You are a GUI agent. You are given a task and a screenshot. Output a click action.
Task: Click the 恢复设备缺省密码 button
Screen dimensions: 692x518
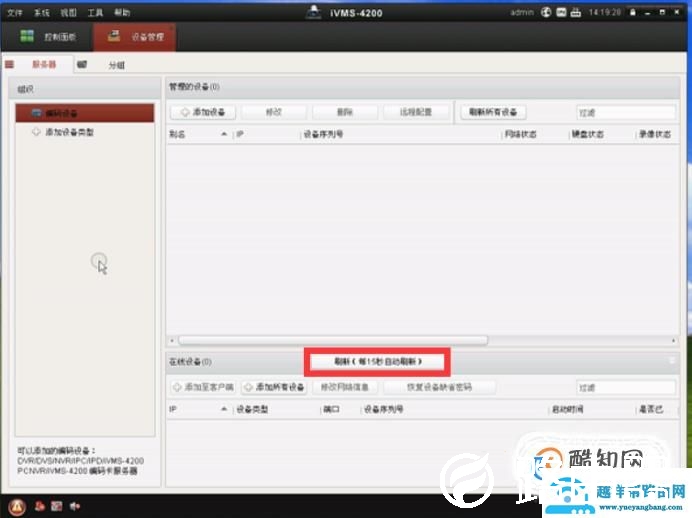point(440,387)
